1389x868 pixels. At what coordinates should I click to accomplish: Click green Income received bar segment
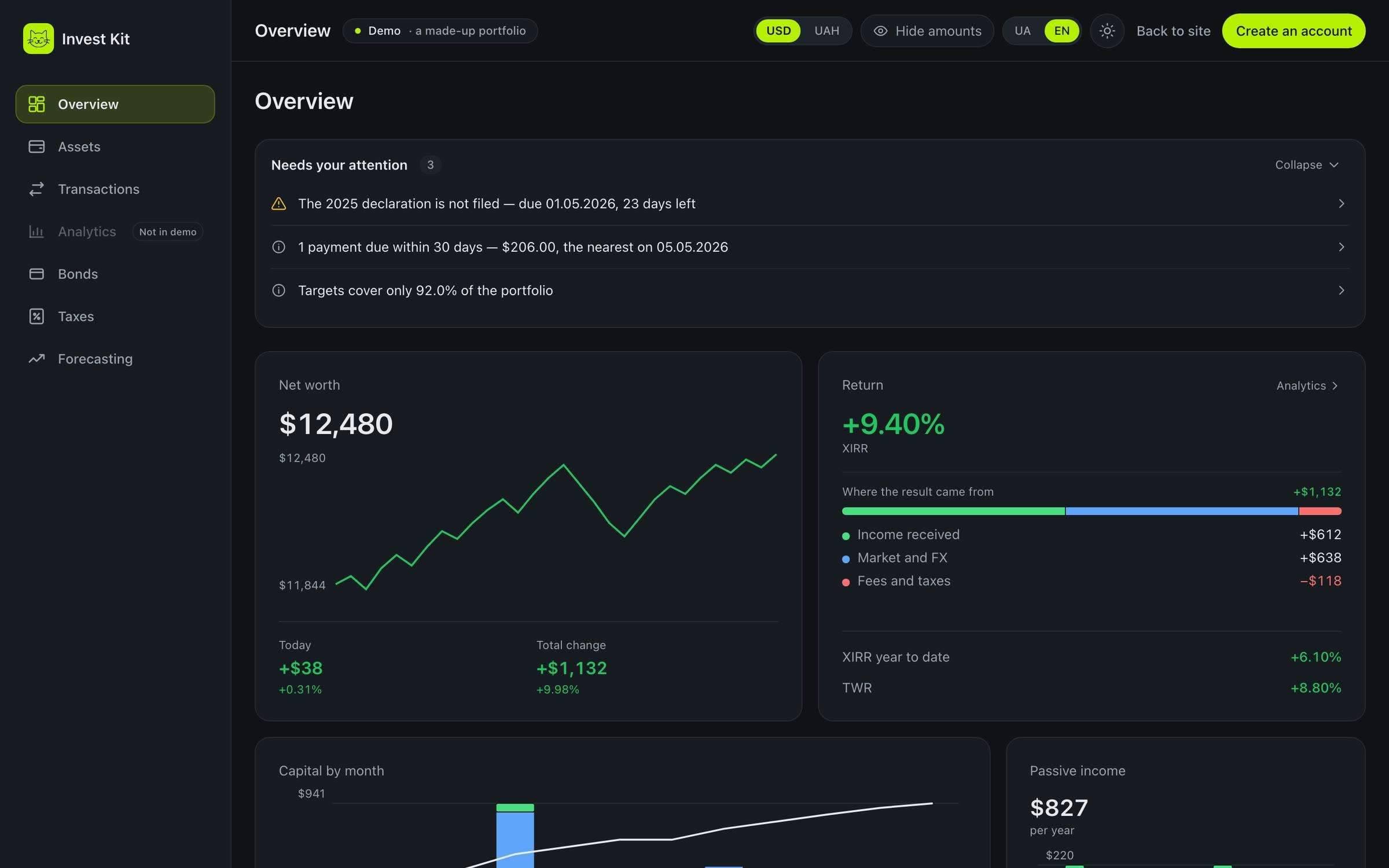point(953,511)
